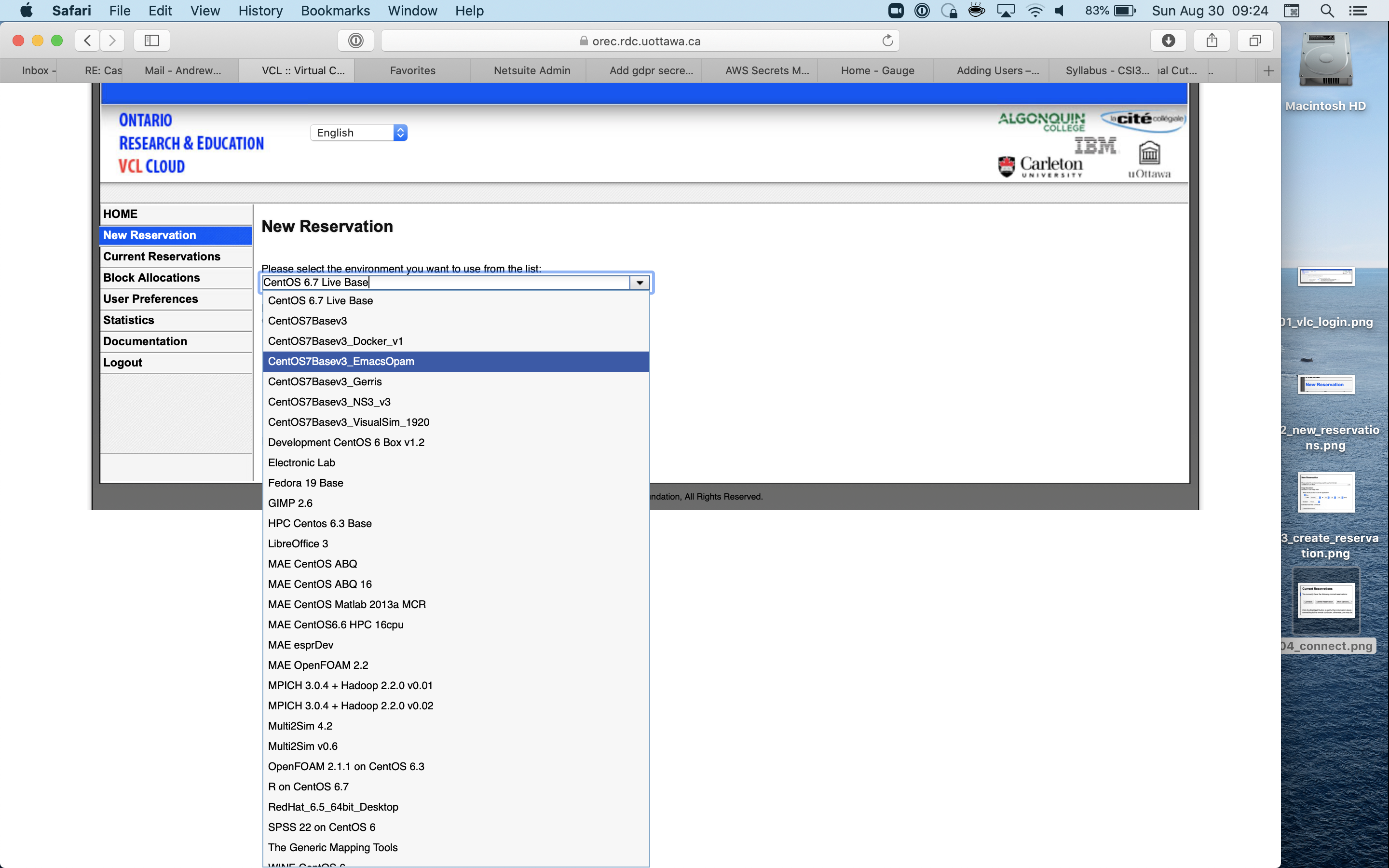This screenshot has width=1389, height=868.
Task: Open Documentation page
Action: tap(176, 341)
